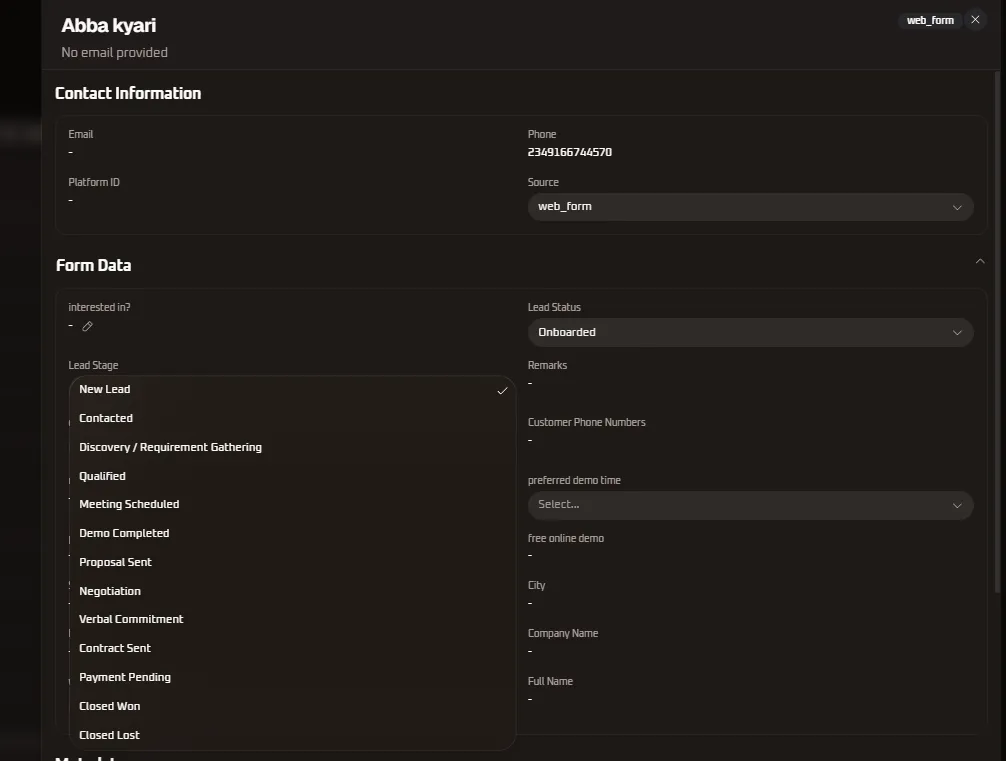
Task: Click the Lead Stage label
Action: point(93,365)
